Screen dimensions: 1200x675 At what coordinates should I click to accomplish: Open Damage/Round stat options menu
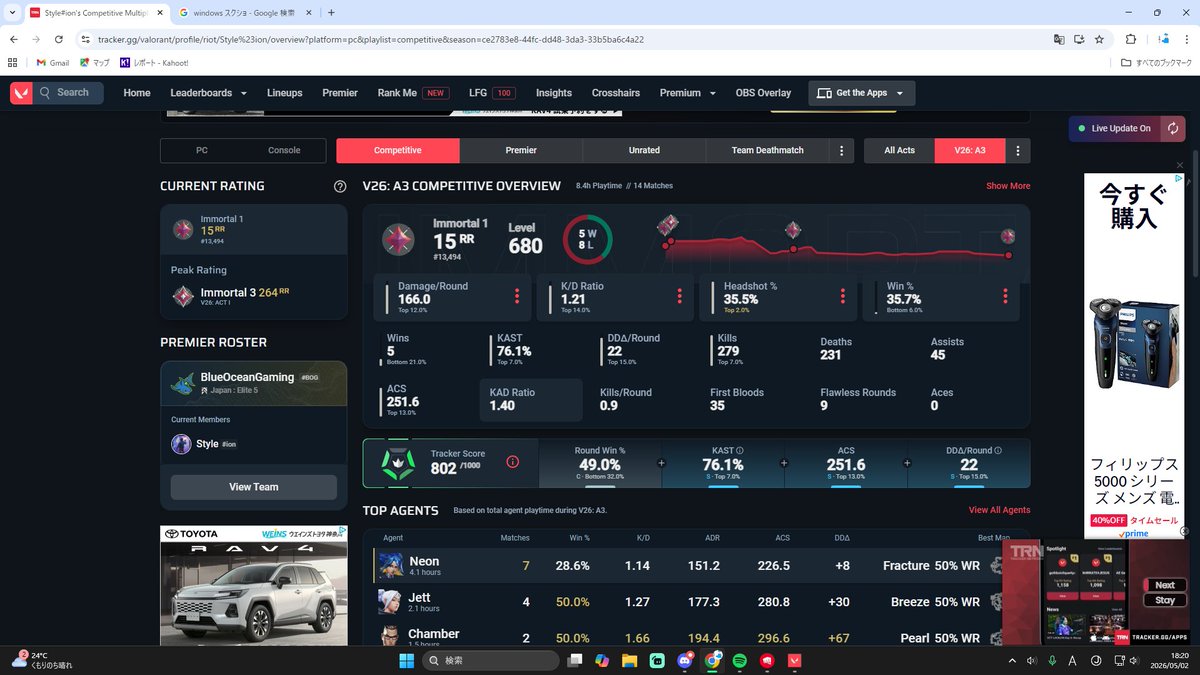pos(517,296)
